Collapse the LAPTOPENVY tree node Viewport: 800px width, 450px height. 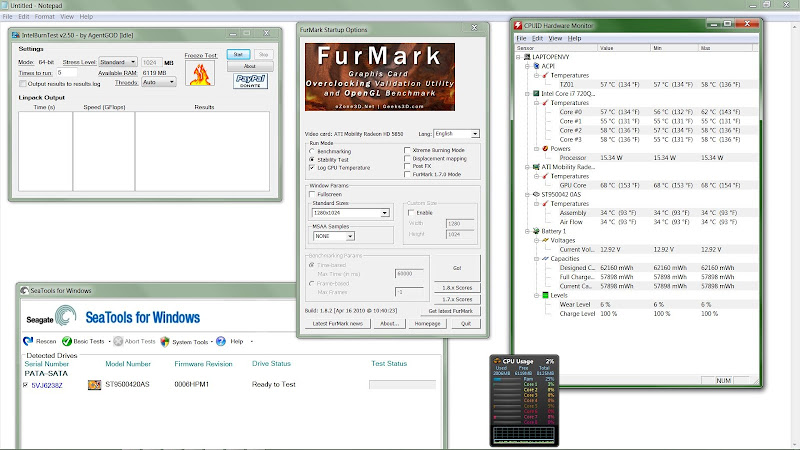[518, 57]
